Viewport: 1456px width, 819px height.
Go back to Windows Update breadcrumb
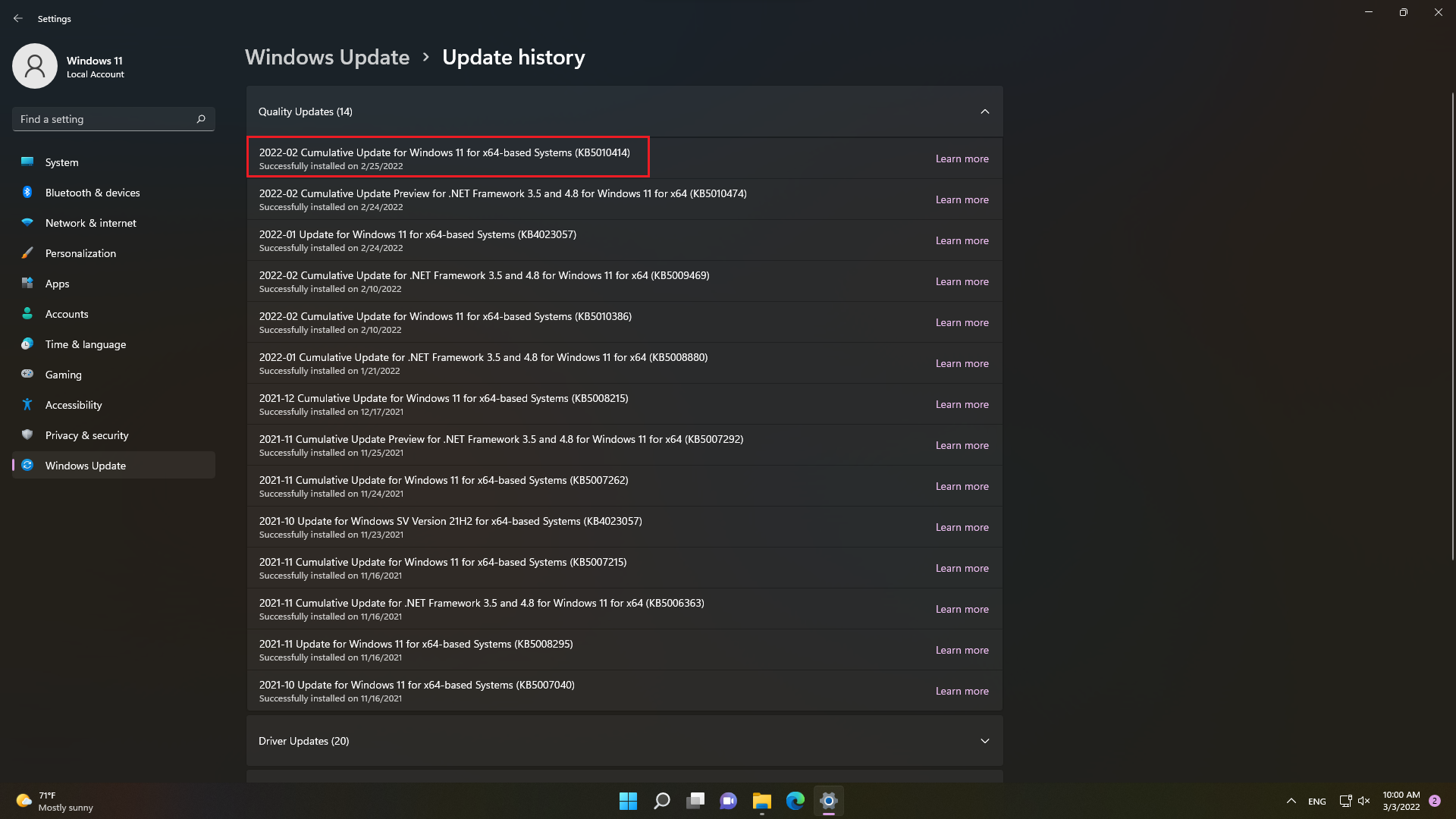(x=327, y=58)
